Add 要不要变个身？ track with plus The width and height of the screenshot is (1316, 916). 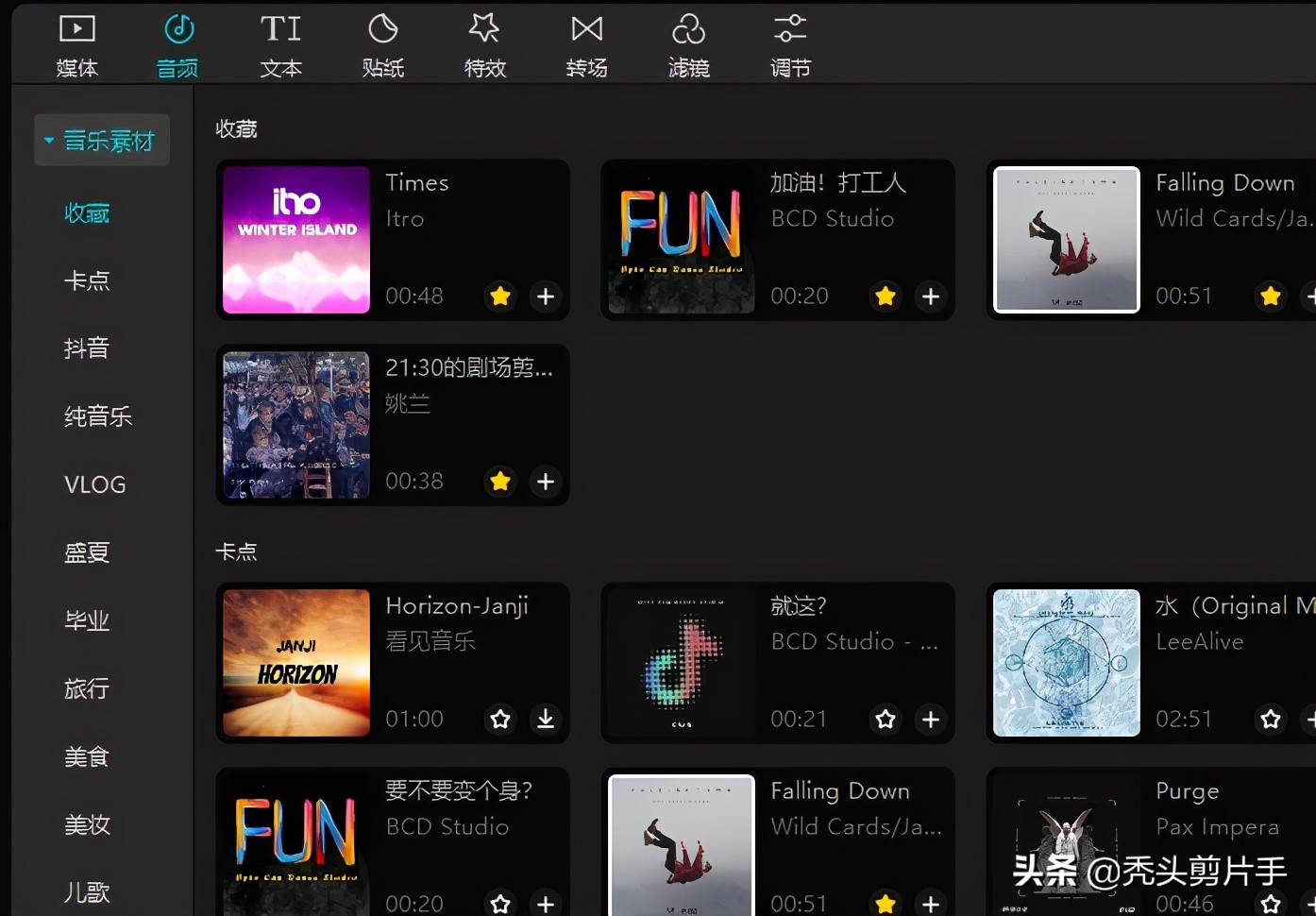pos(546,903)
